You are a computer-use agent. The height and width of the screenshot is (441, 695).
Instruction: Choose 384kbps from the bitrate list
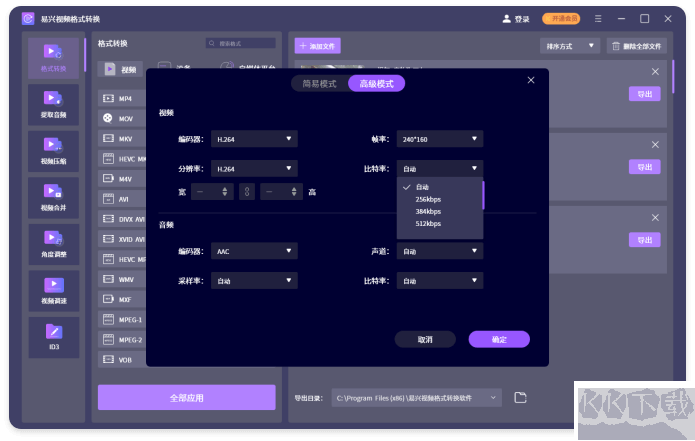[x=428, y=211]
